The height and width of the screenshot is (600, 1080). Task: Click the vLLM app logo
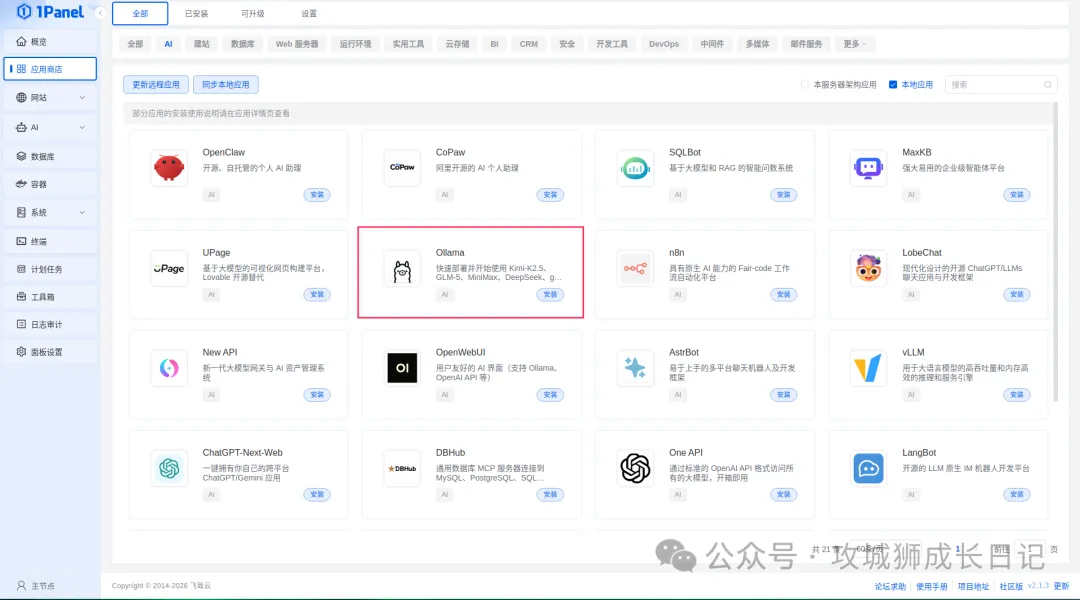868,368
